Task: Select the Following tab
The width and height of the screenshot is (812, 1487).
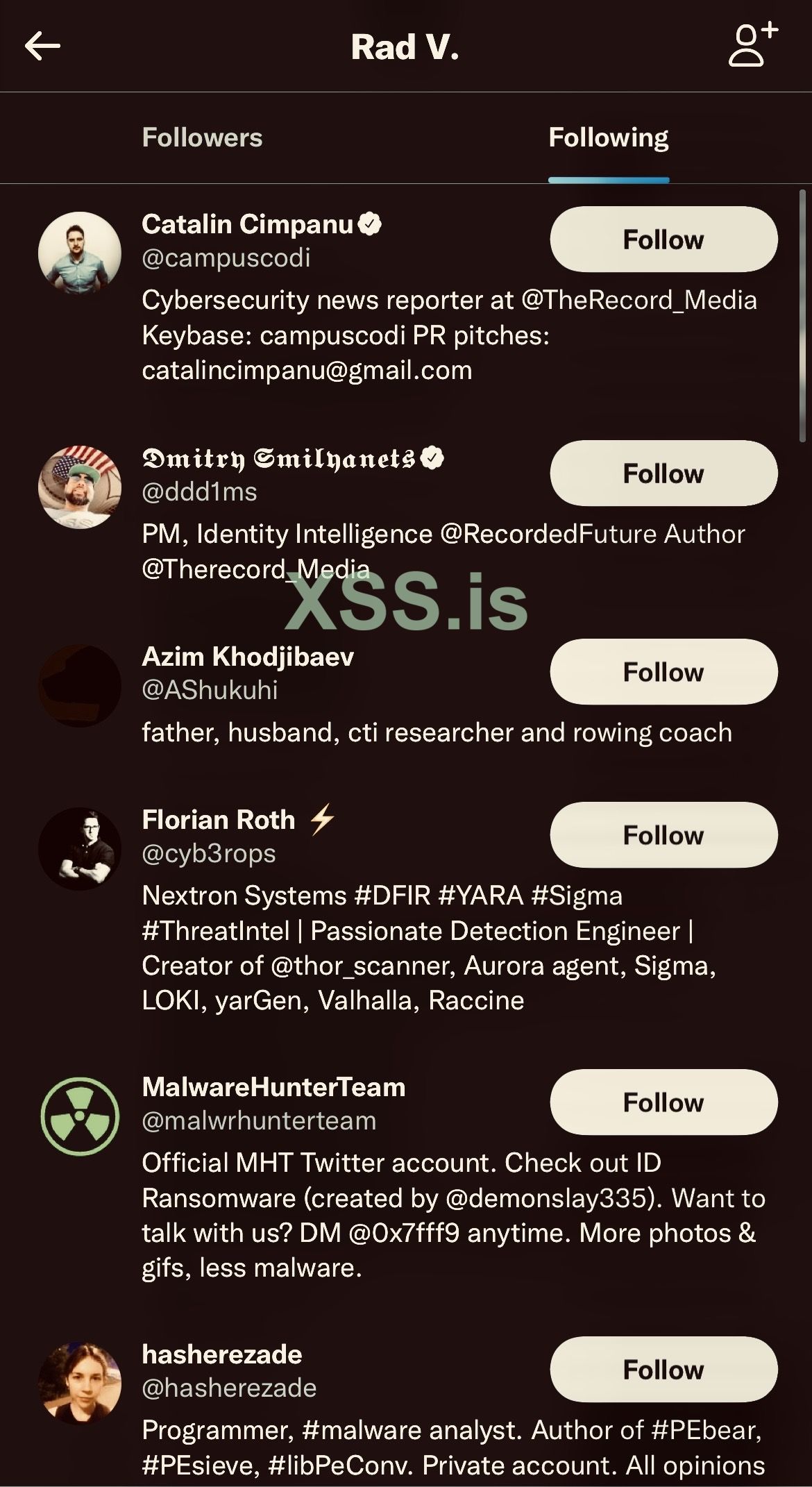Action: [x=608, y=137]
